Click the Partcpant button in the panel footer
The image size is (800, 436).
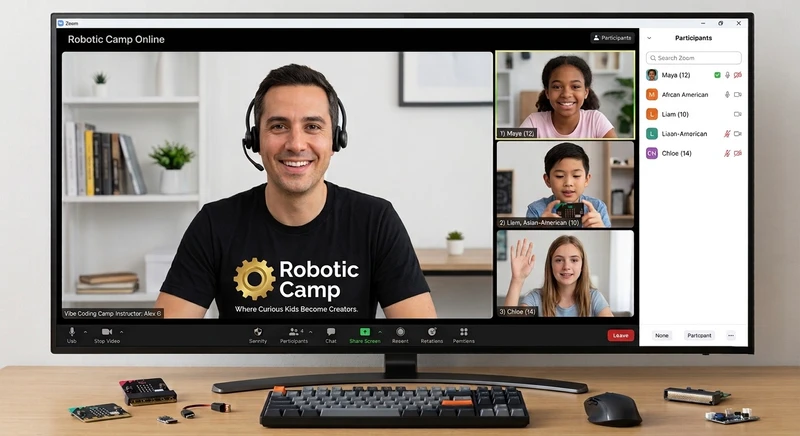699,336
